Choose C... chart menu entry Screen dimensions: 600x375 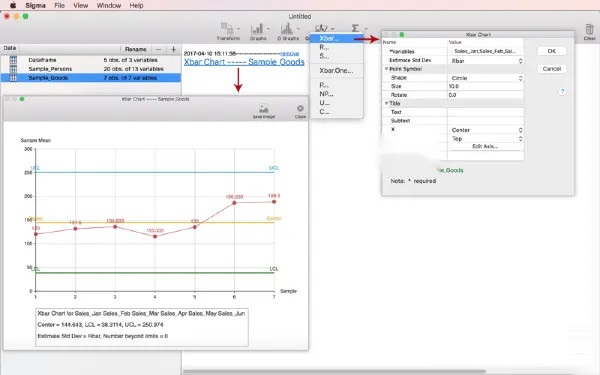[x=336, y=111]
